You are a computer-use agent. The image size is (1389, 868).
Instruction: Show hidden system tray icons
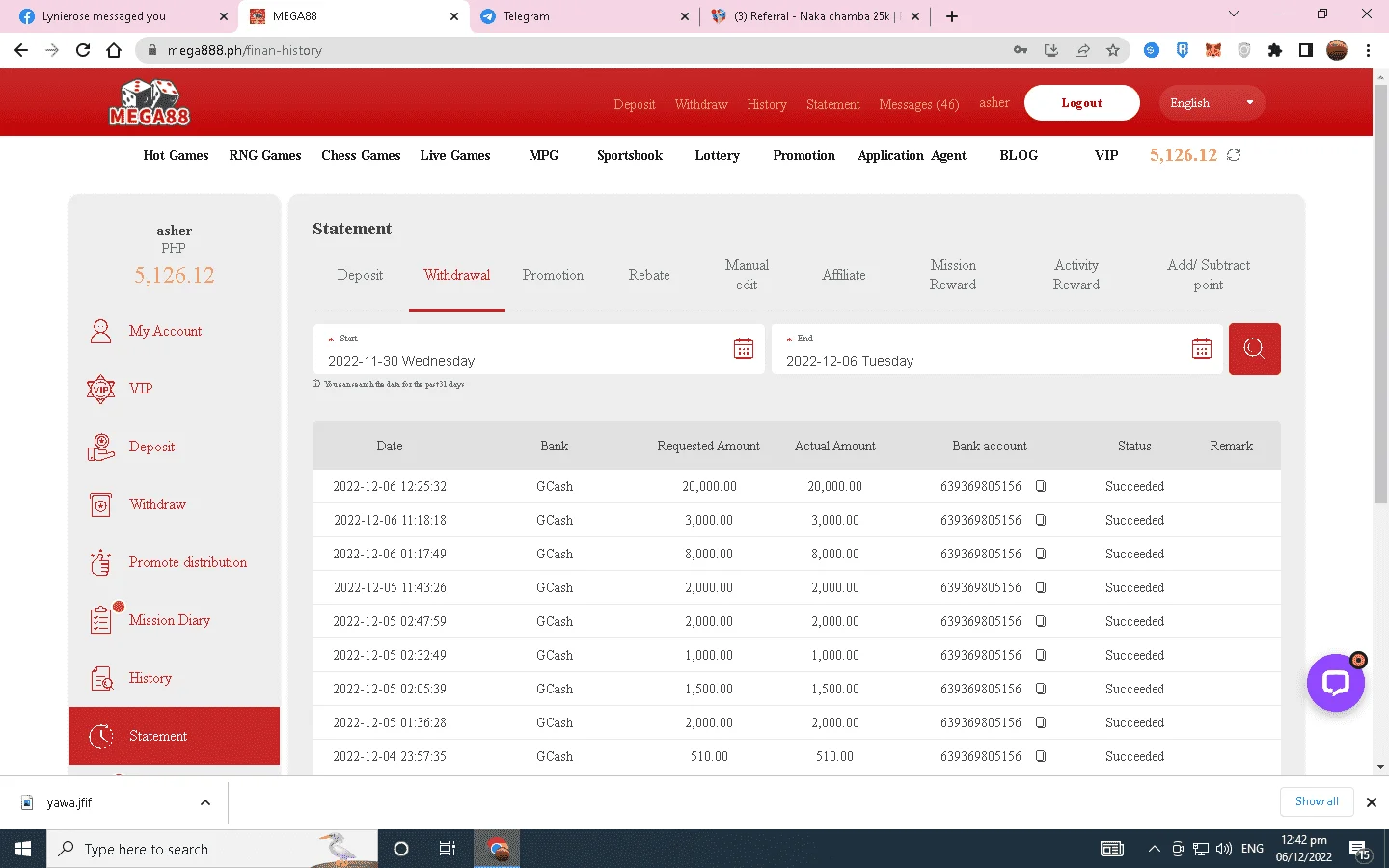pos(1154,849)
